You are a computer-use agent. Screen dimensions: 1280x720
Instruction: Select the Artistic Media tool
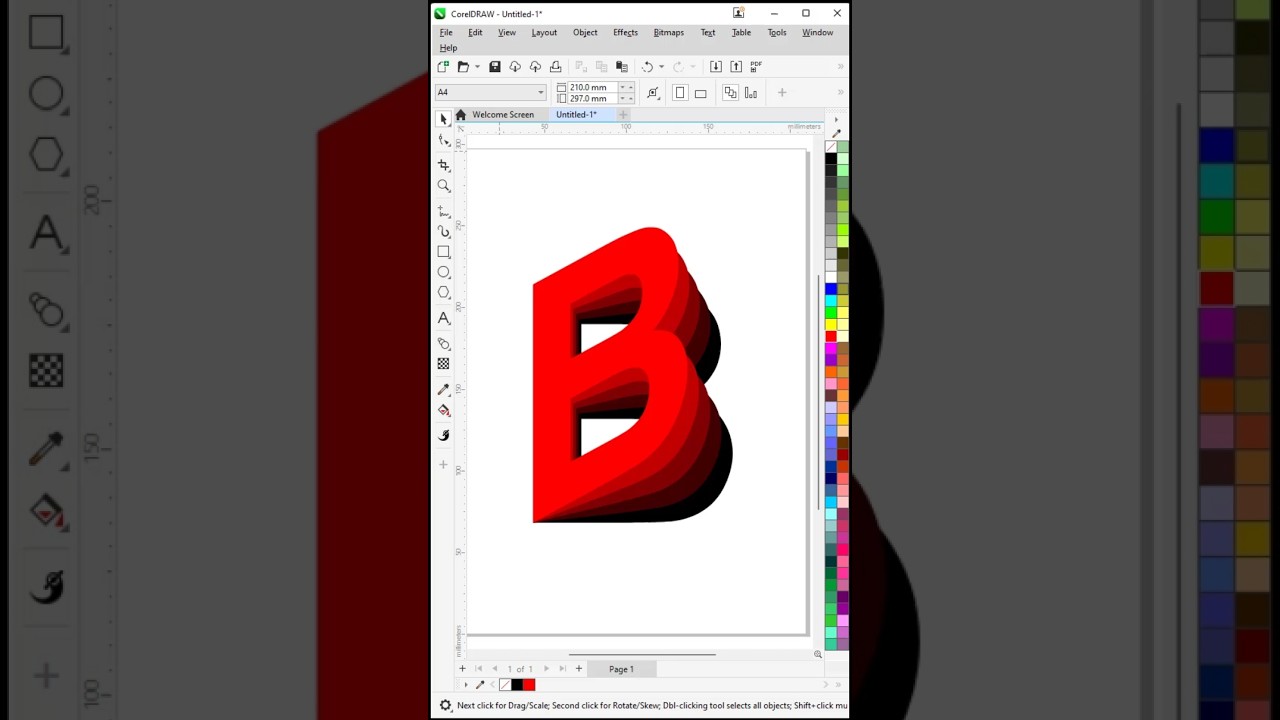pos(444,231)
